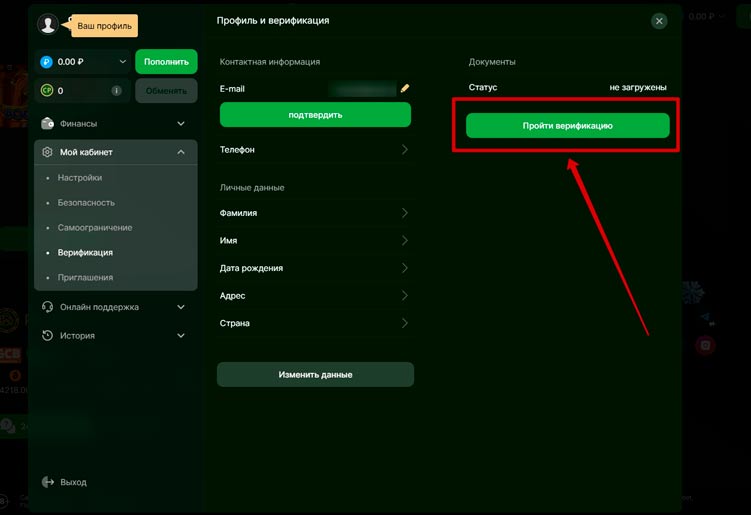Click the Пройти верификацию button
Screen dimensions: 751x515
[568, 126]
